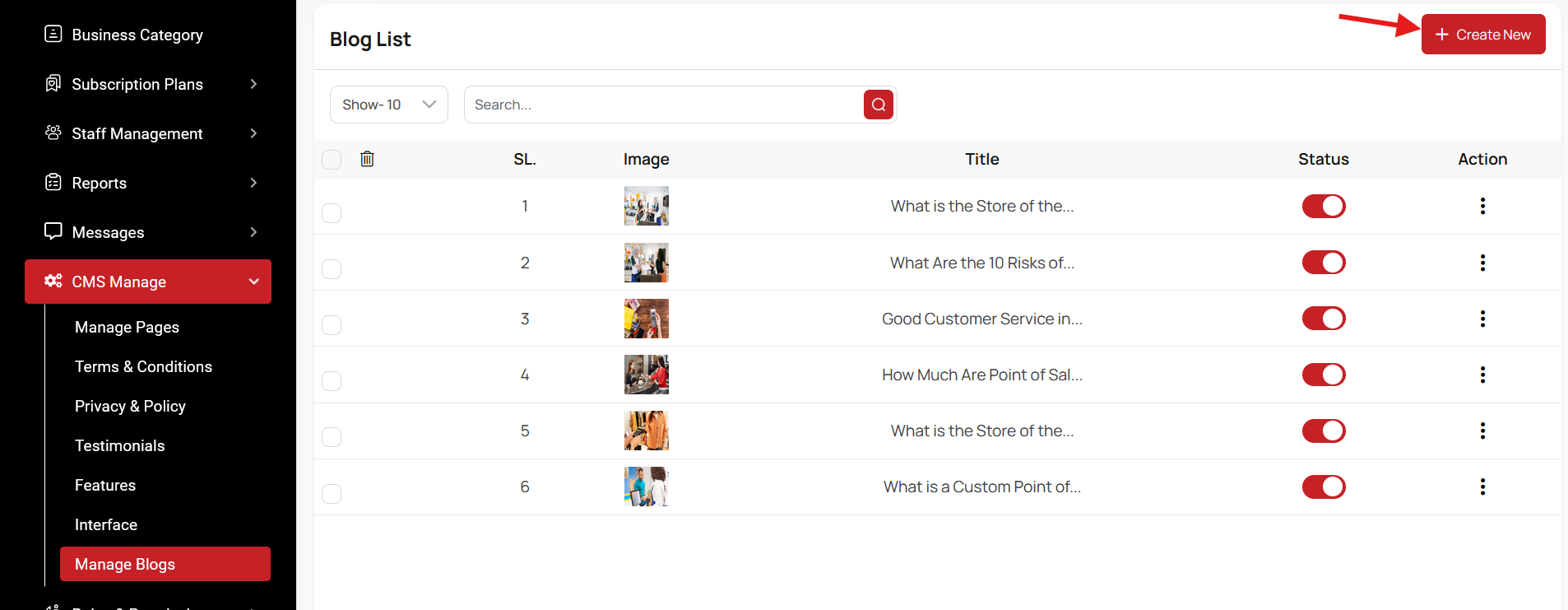The width and height of the screenshot is (1568, 610).
Task: Collapse the CMS Manage menu section
Action: [253, 282]
